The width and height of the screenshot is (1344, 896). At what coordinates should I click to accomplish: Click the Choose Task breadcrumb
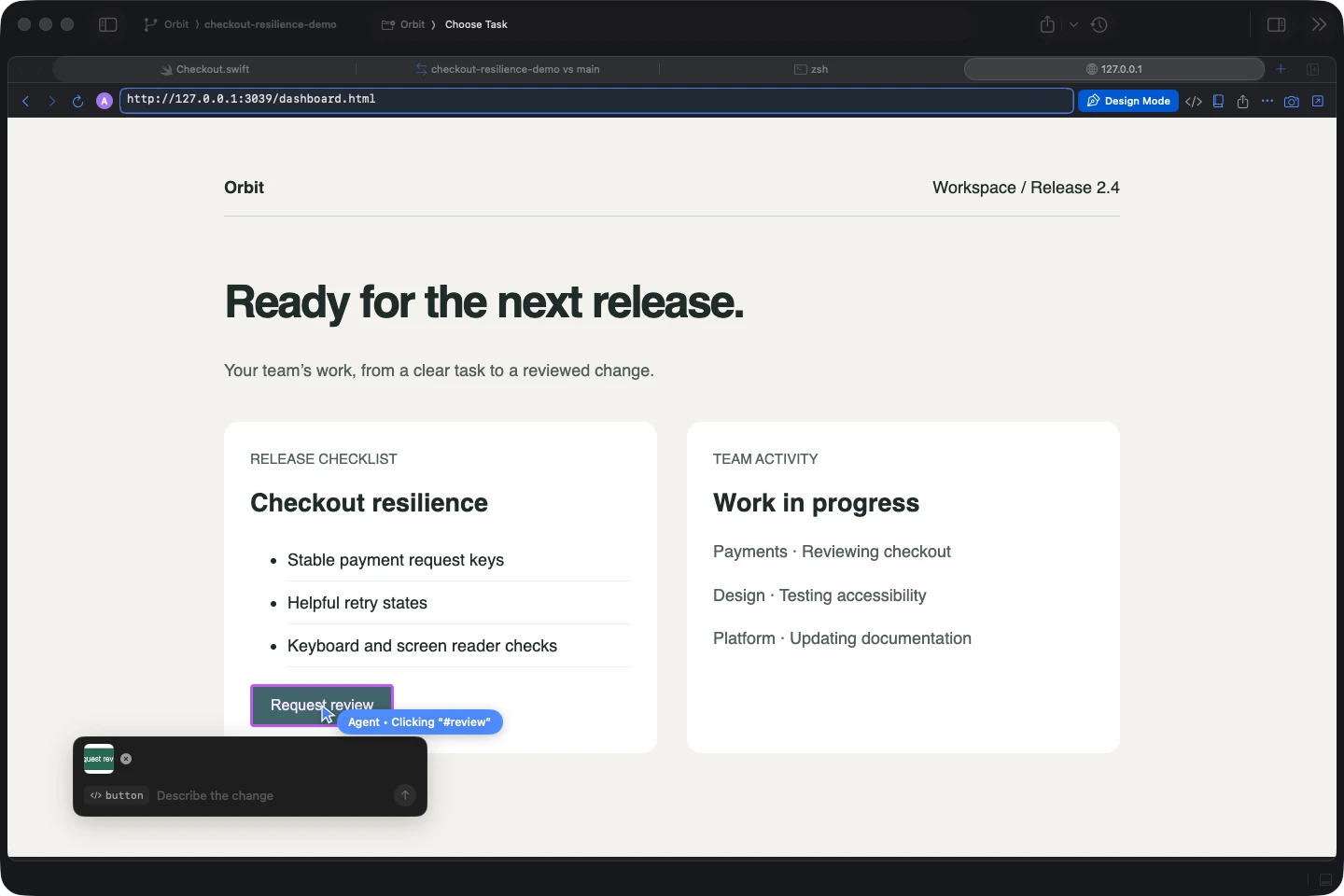(476, 24)
